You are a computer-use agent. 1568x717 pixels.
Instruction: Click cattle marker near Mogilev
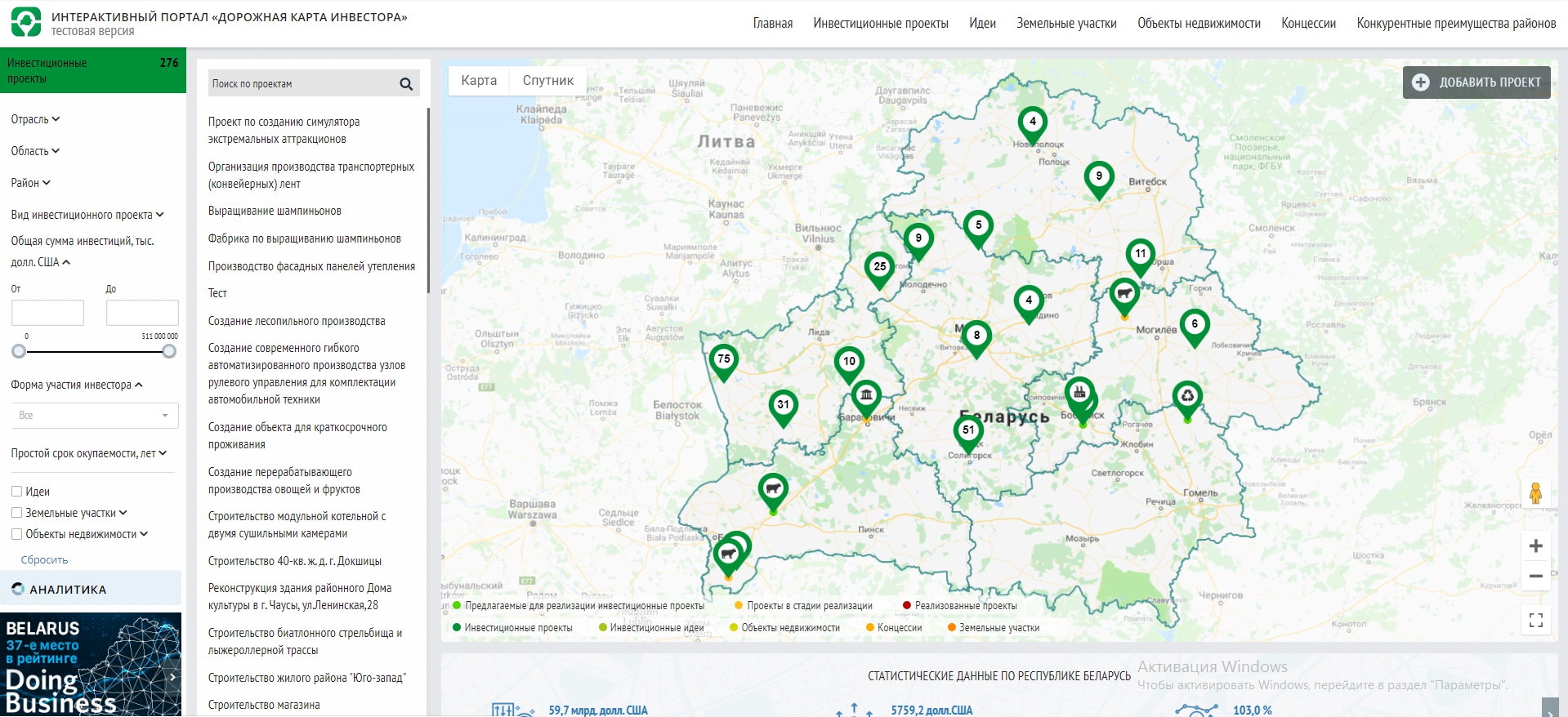click(x=1124, y=297)
